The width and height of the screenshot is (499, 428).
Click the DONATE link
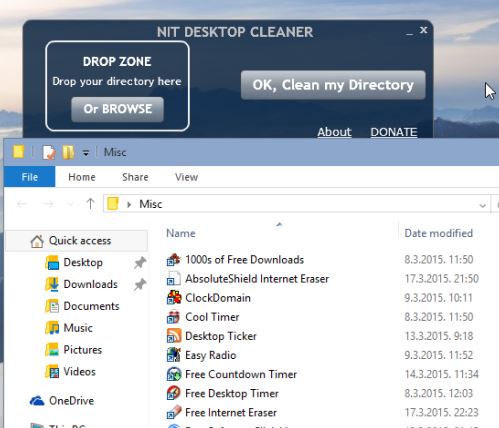click(394, 132)
